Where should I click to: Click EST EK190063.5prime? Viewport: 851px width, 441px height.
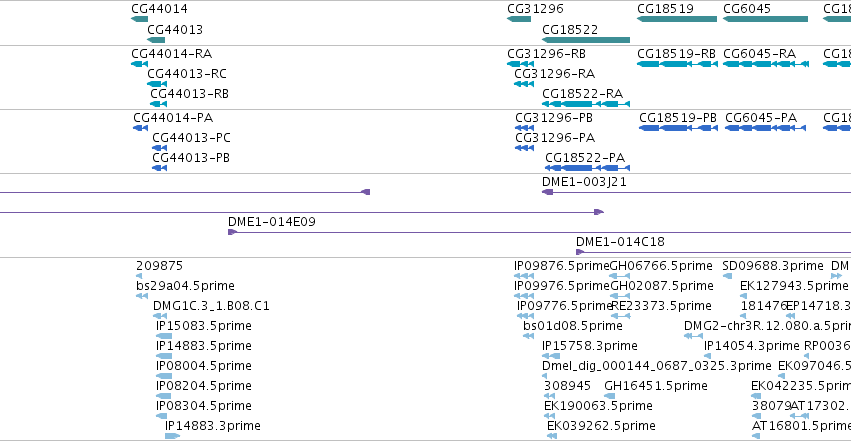point(549,416)
